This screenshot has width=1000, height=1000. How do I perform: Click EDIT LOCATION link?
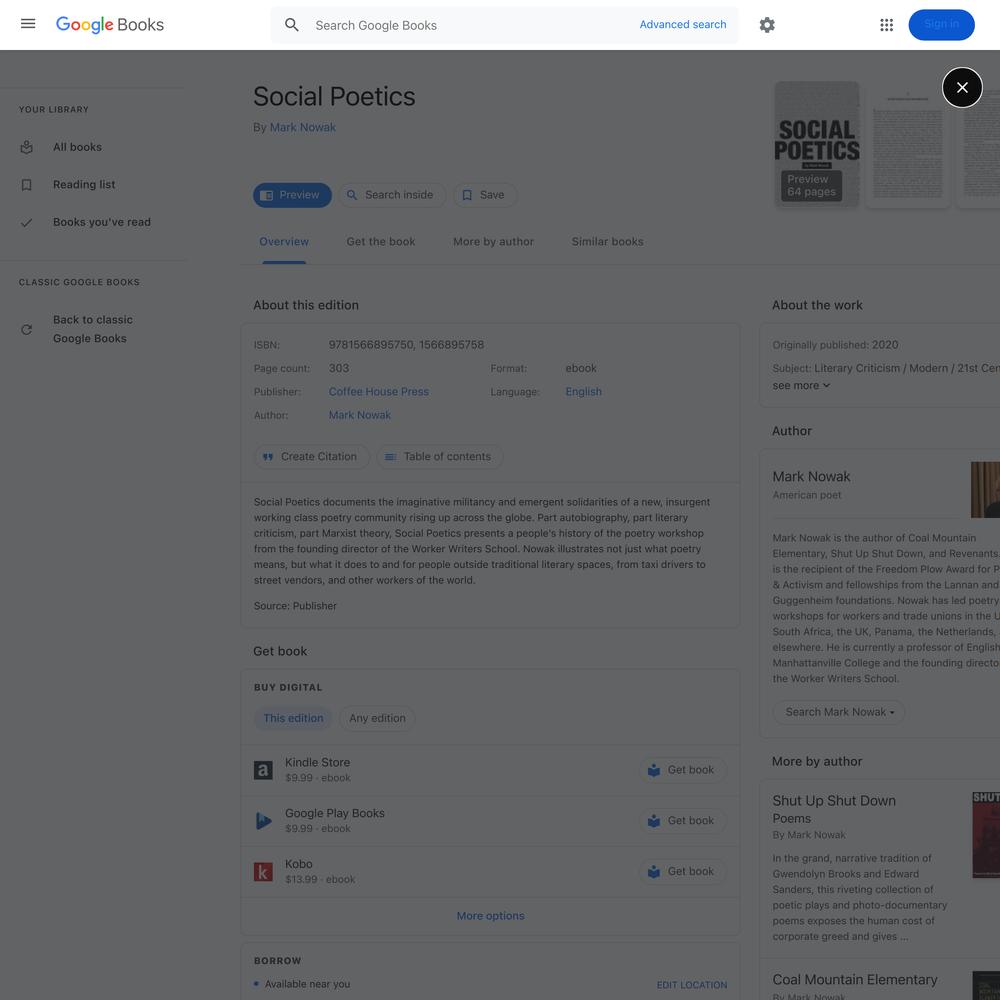[x=691, y=985]
